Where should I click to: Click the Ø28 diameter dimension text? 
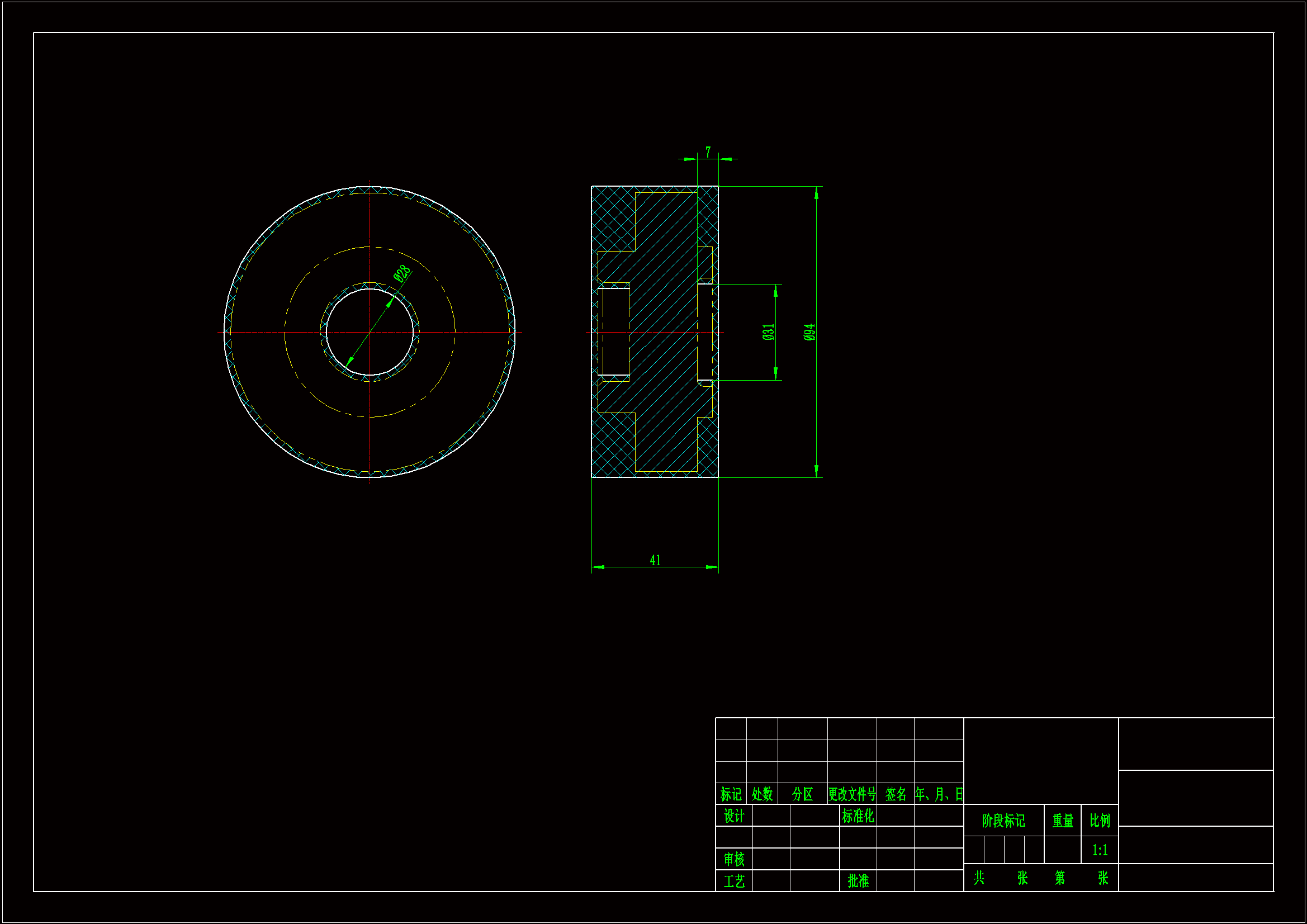[x=402, y=273]
